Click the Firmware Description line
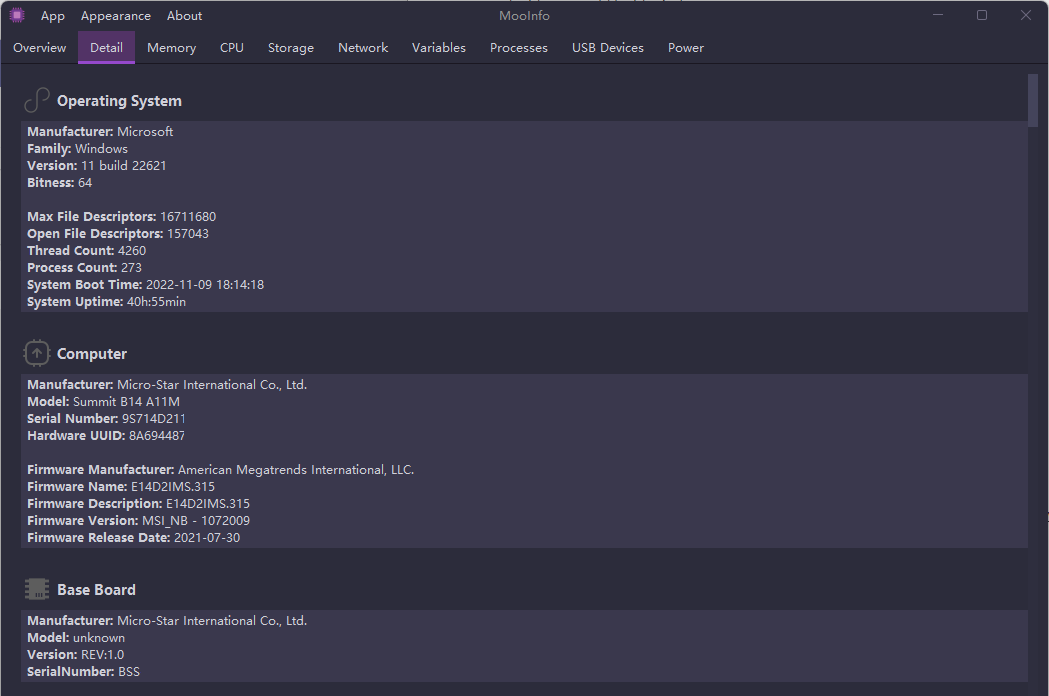This screenshot has height=696, width=1049. tap(138, 503)
